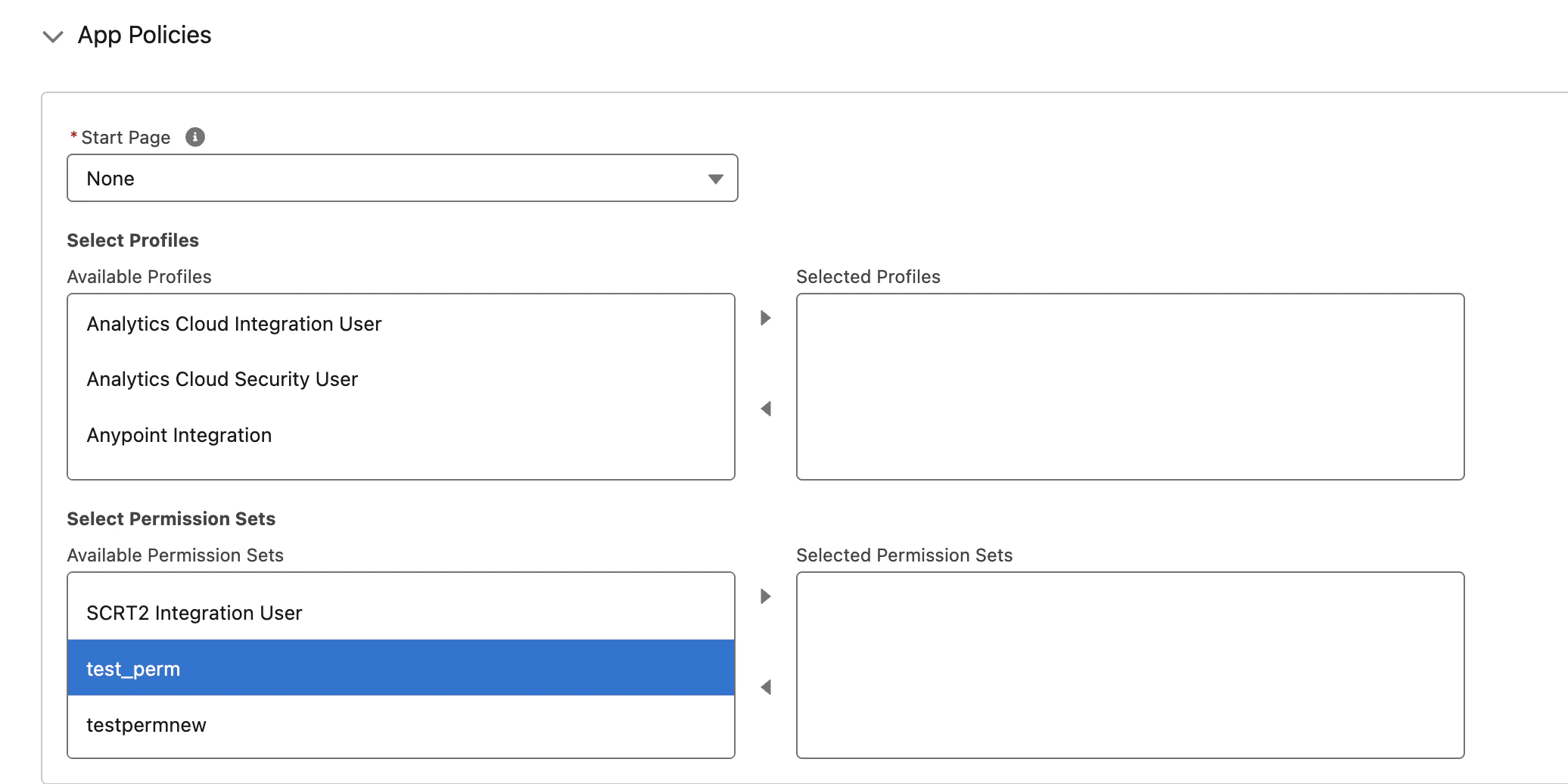Click the Select Permission Sets heading
The height and width of the screenshot is (784, 1568).
pyautogui.click(x=171, y=518)
